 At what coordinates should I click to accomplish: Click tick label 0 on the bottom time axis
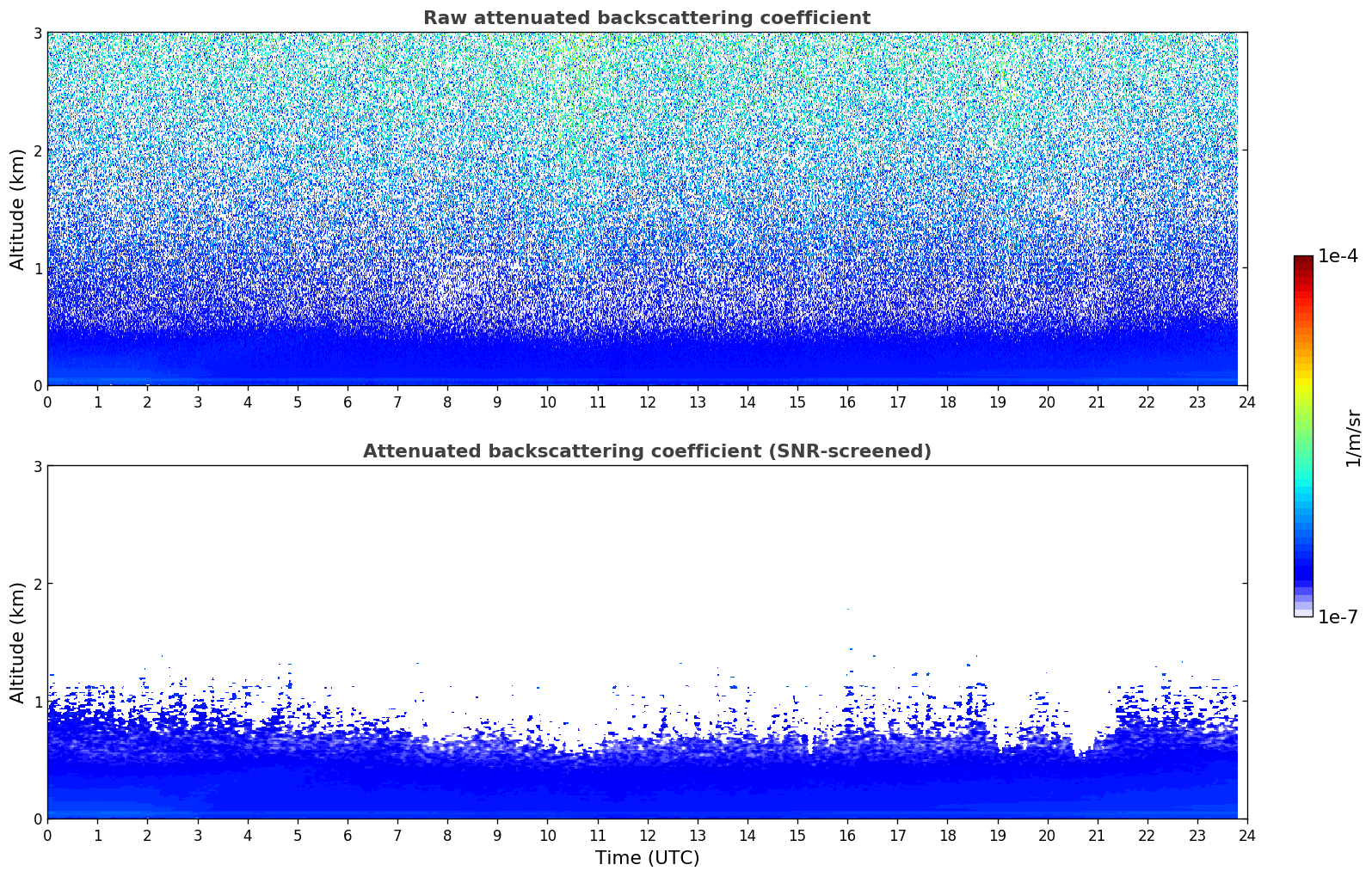tap(47, 836)
